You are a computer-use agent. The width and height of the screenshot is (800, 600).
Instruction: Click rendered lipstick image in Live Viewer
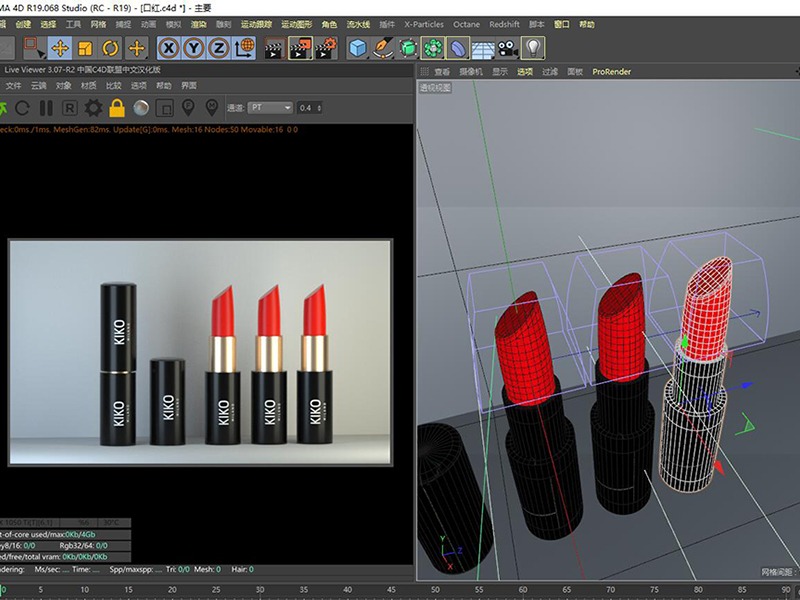201,353
